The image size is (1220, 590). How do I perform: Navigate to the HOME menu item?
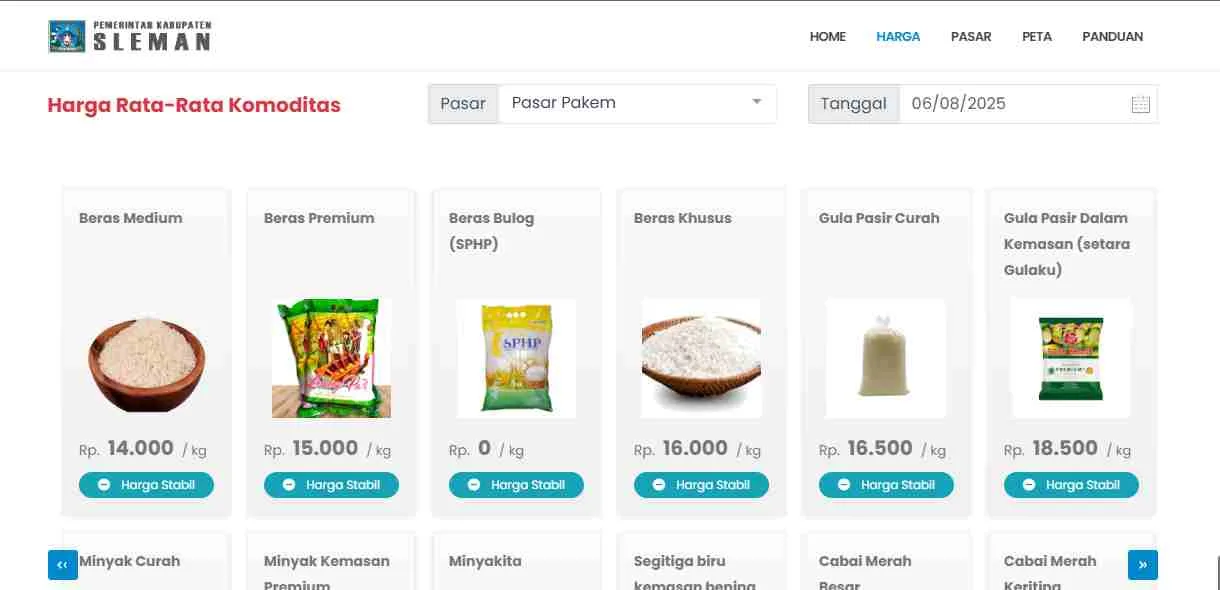pyautogui.click(x=827, y=36)
